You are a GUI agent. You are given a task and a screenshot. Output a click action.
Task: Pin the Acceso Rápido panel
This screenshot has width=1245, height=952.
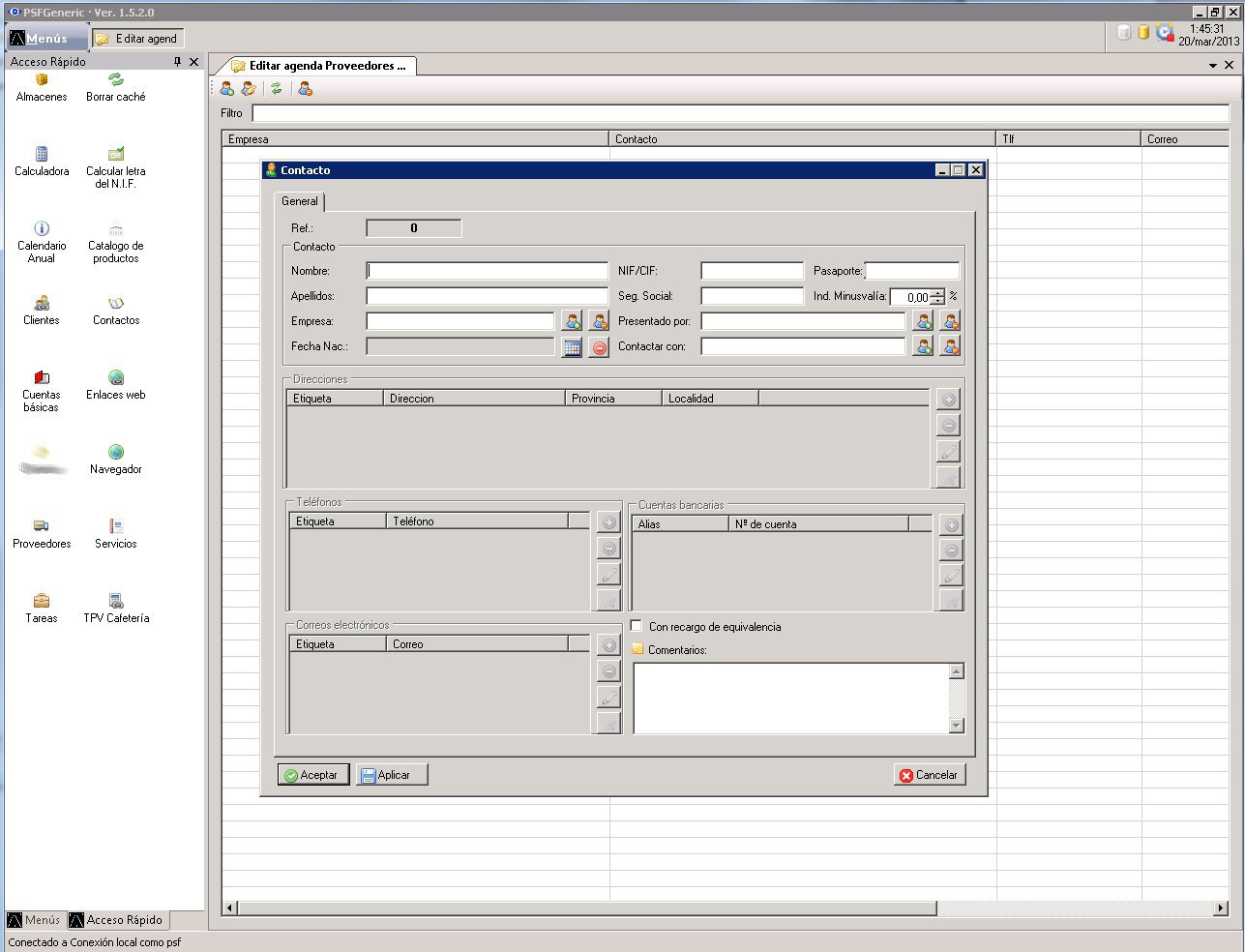tap(177, 62)
